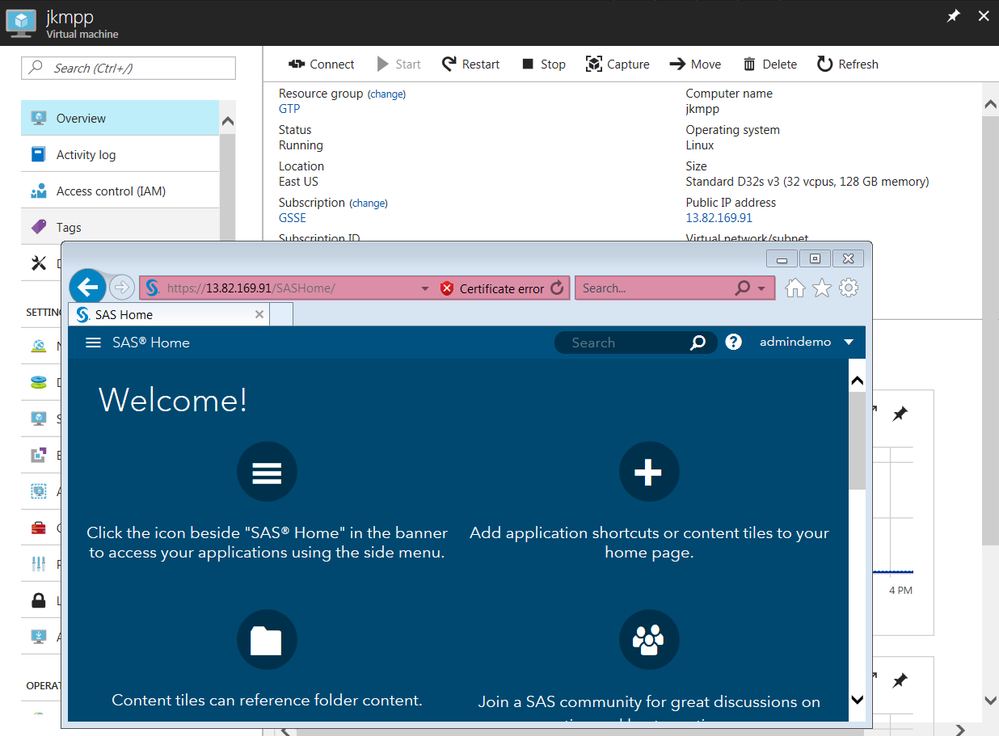Viewport: 999px width, 736px height.
Task: Click browser Forward button
Action: (121, 287)
